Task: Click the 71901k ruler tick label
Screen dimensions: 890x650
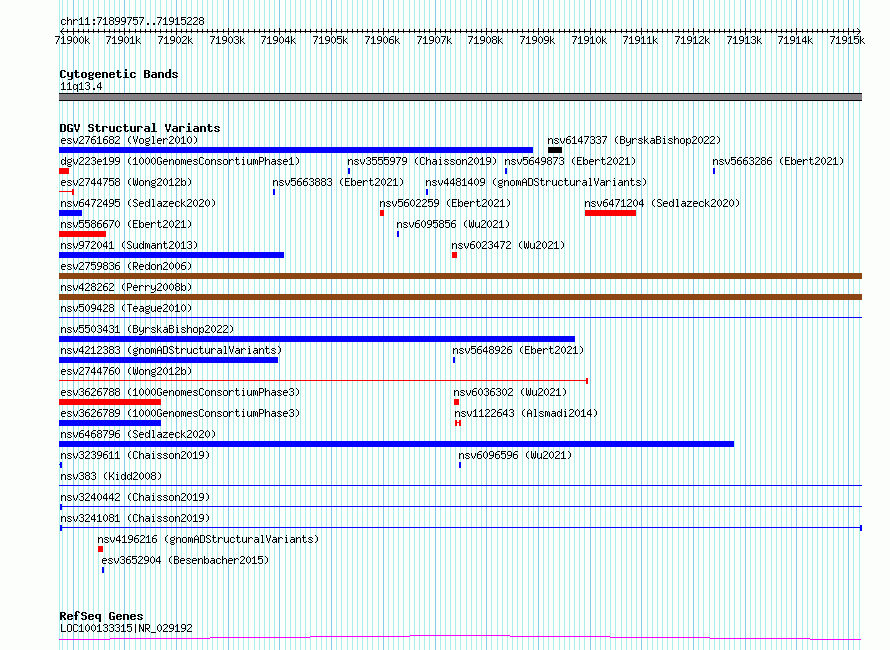Action: tap(123, 40)
